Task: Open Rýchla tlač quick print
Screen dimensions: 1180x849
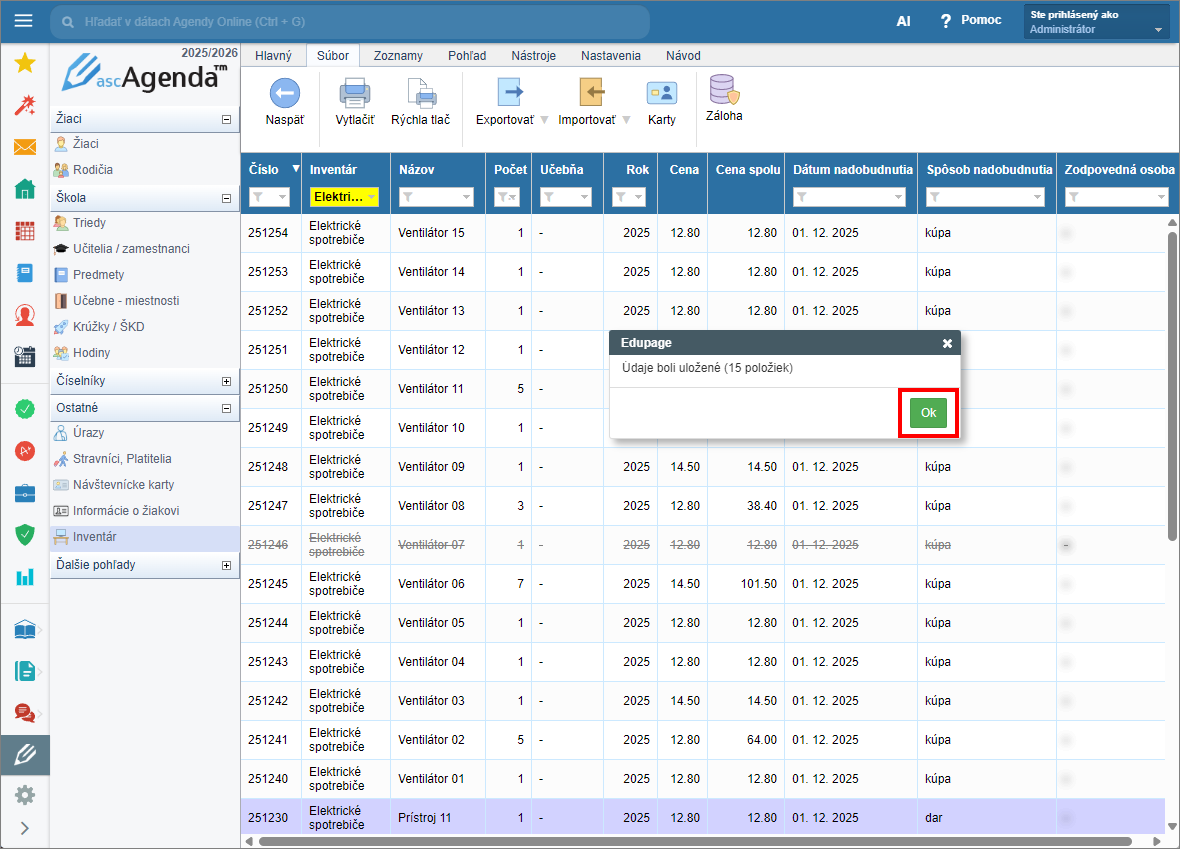Action: coord(420,94)
